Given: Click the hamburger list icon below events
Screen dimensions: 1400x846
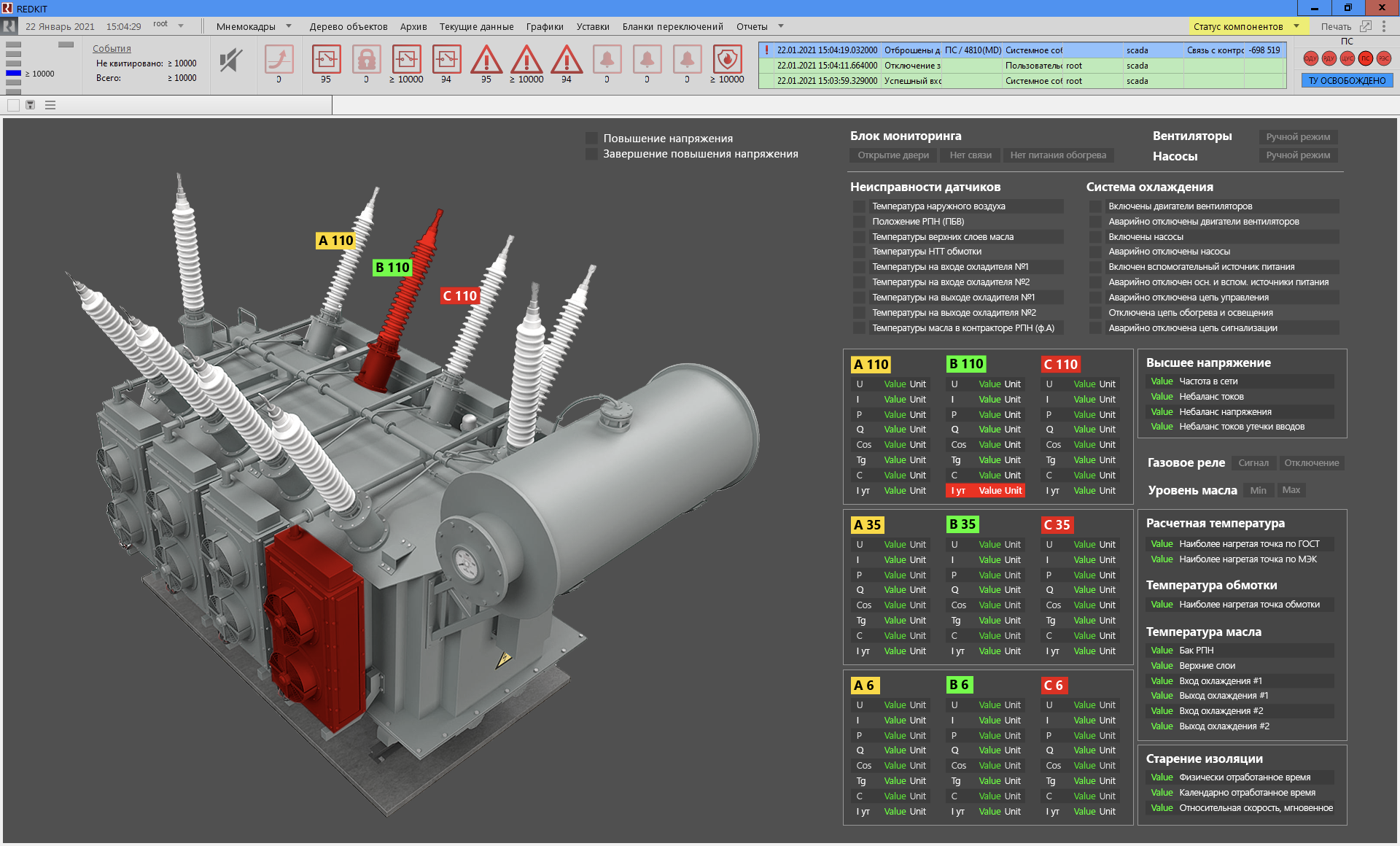Looking at the screenshot, I should click(50, 105).
